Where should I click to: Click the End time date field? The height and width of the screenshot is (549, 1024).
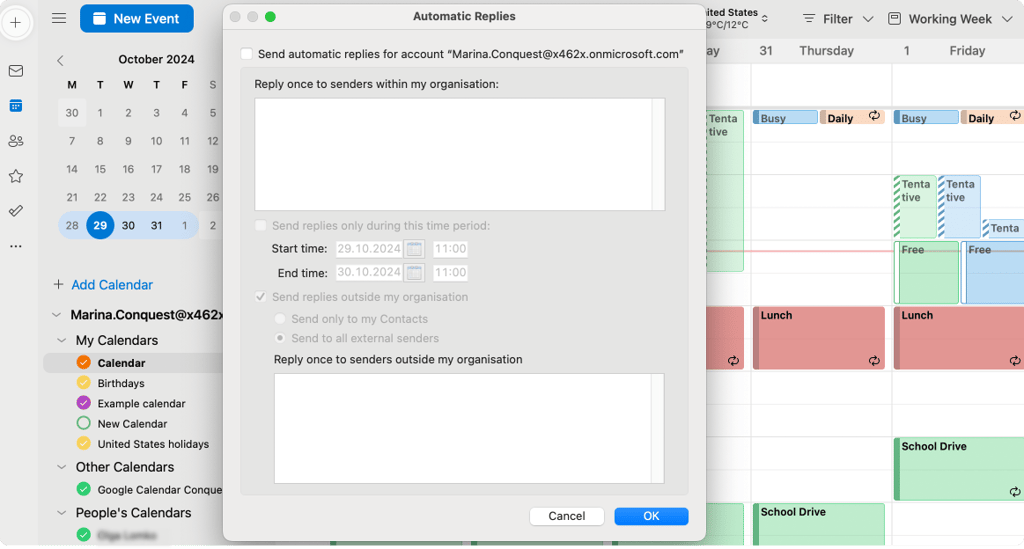370,272
